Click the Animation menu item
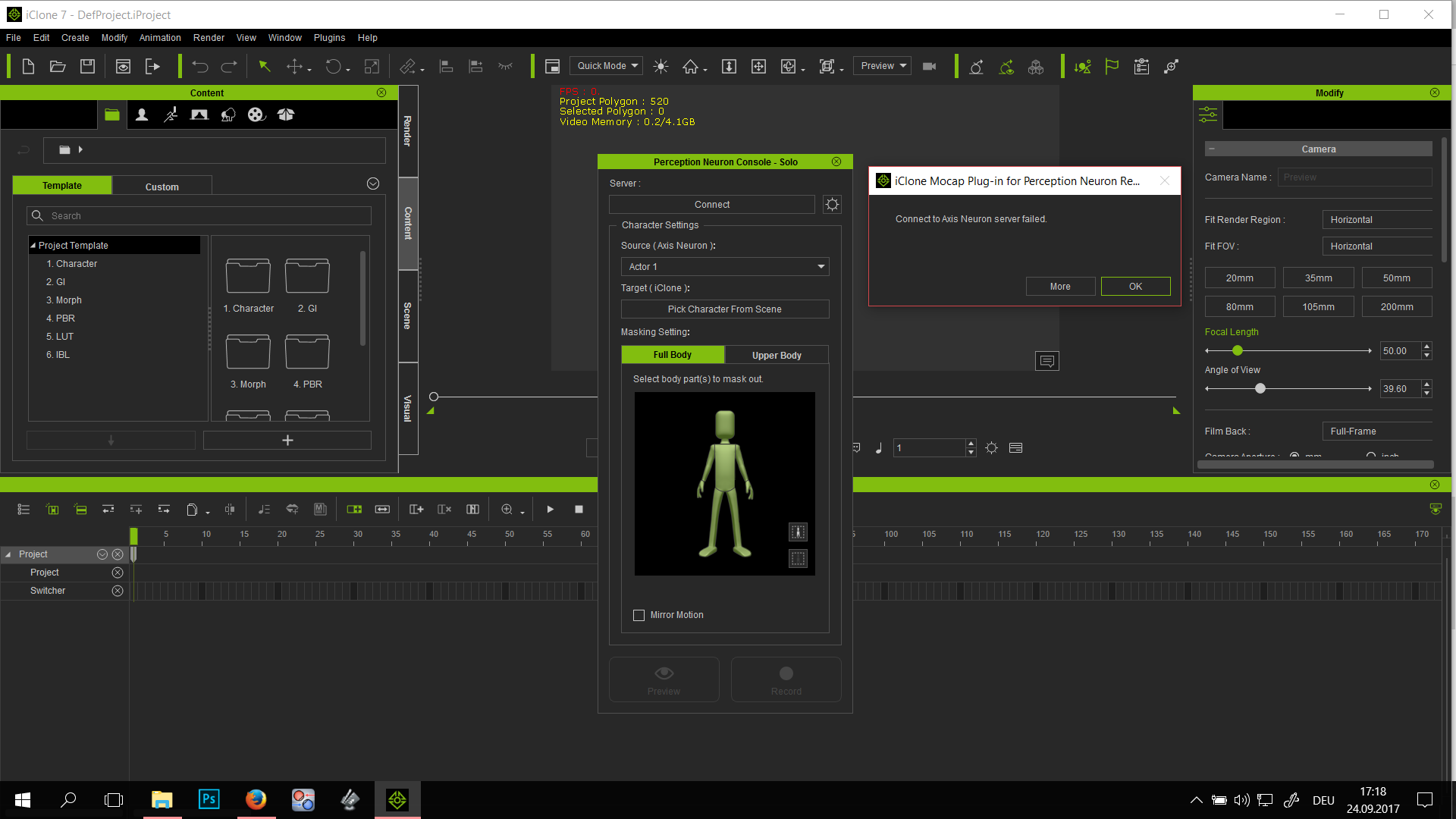Screen dimensions: 1456x819 pyautogui.click(x=159, y=38)
